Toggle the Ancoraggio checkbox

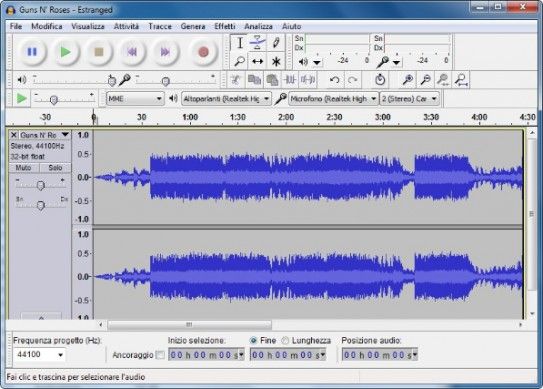pyautogui.click(x=160, y=355)
